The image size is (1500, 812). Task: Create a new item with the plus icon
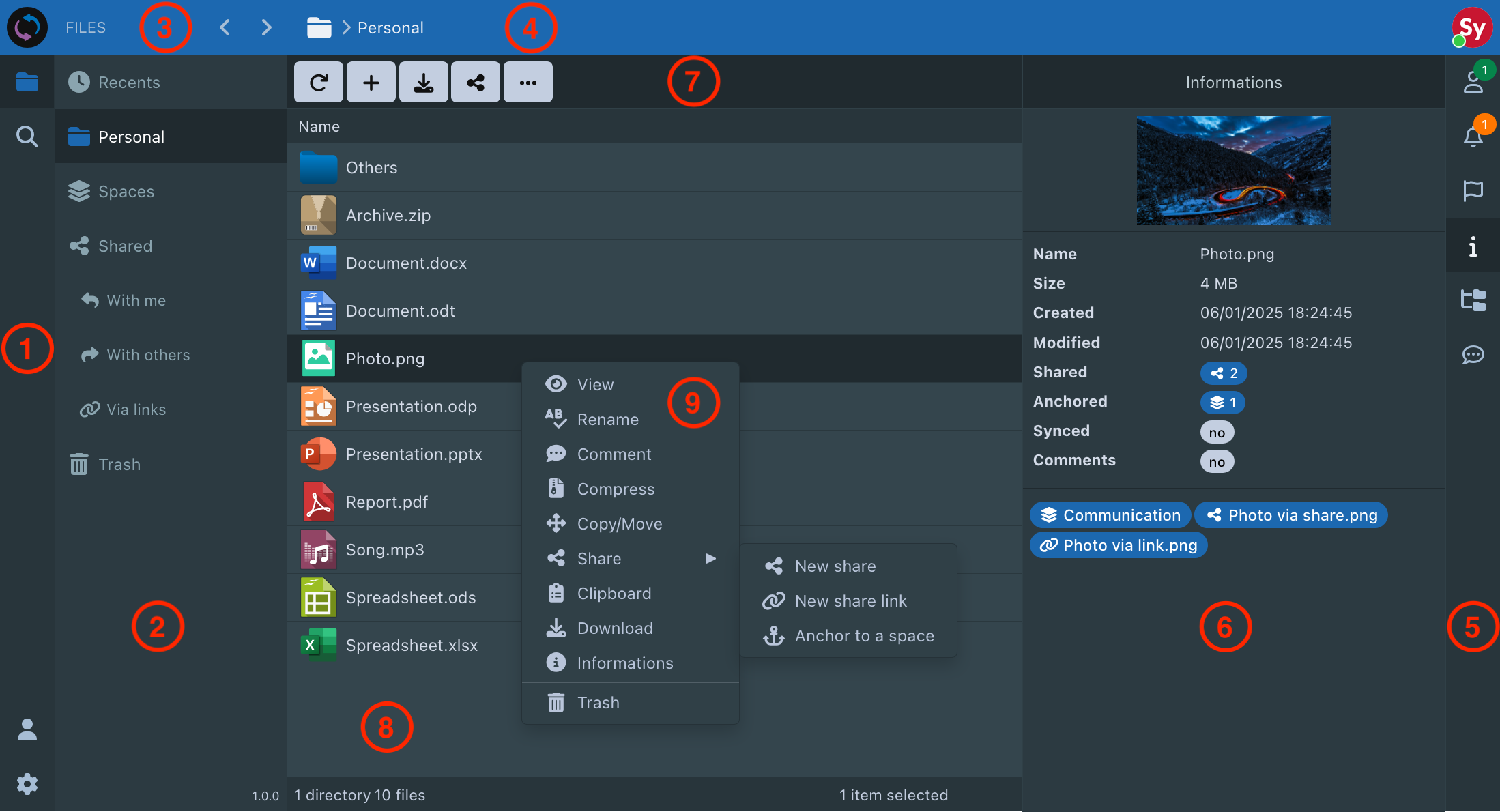[371, 81]
